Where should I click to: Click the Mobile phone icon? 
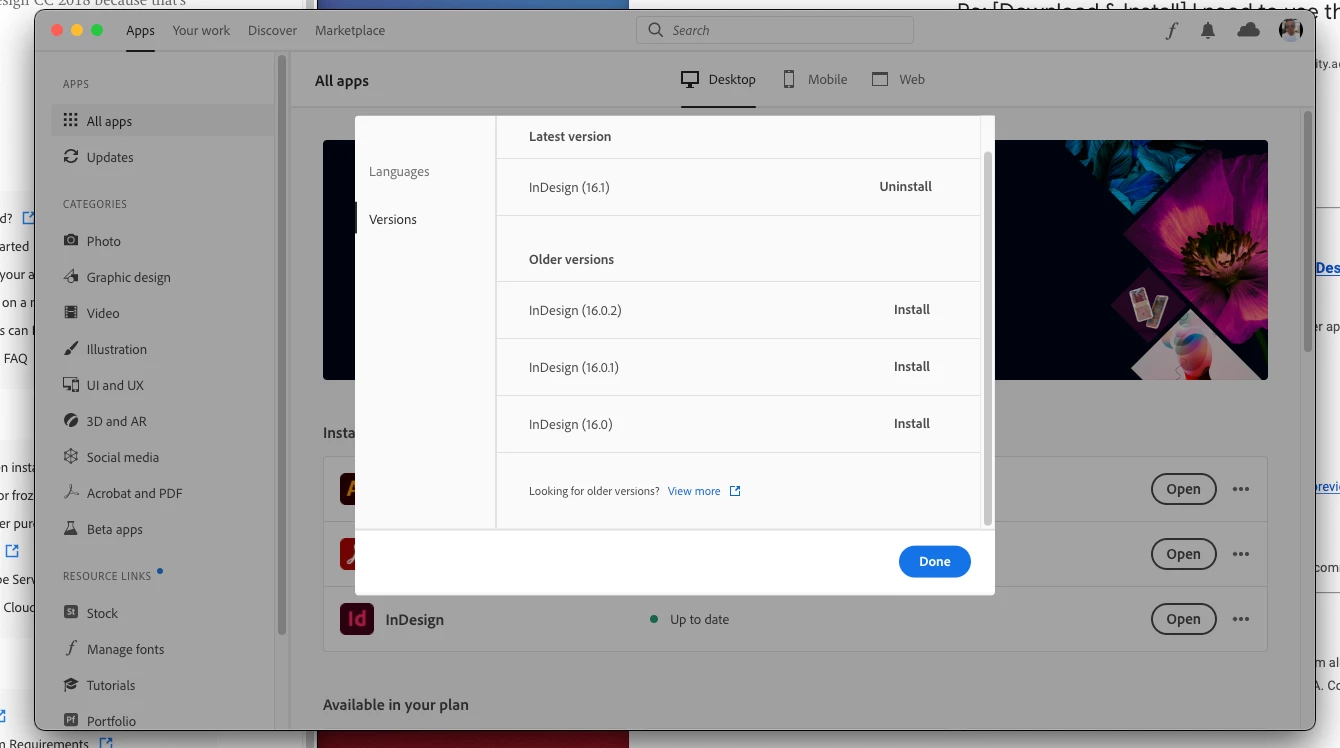(789, 79)
